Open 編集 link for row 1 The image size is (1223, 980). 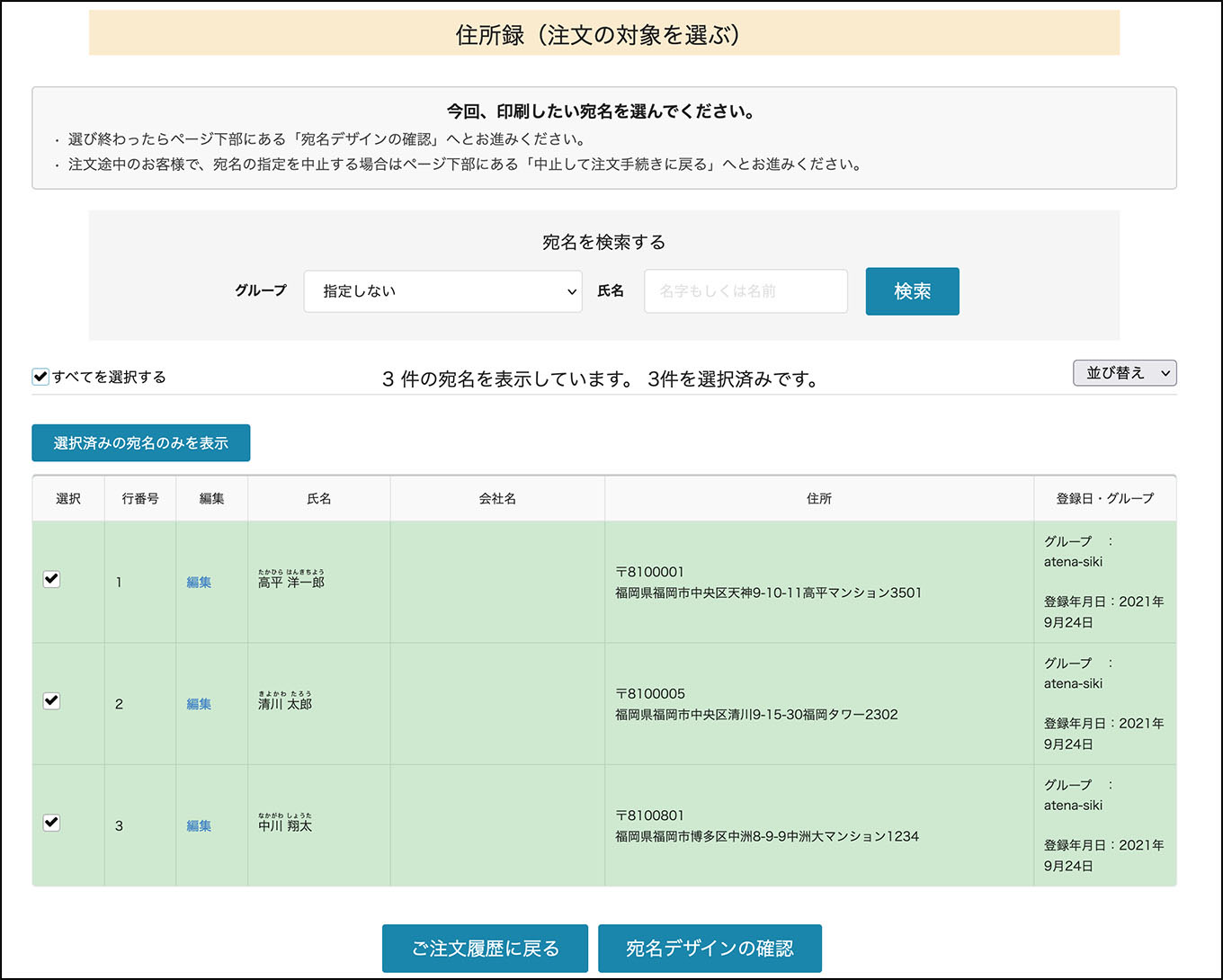(x=199, y=583)
